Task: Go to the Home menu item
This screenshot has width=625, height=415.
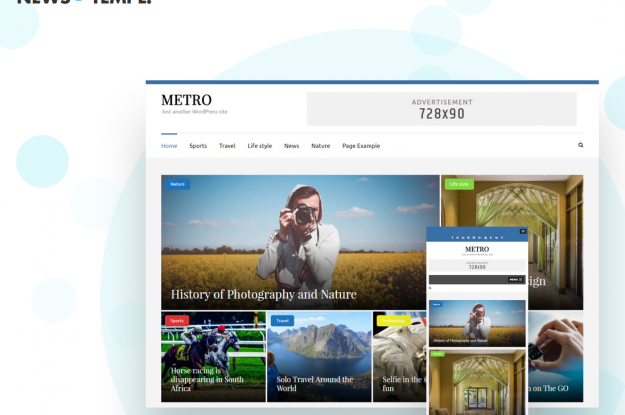Action: pos(169,146)
